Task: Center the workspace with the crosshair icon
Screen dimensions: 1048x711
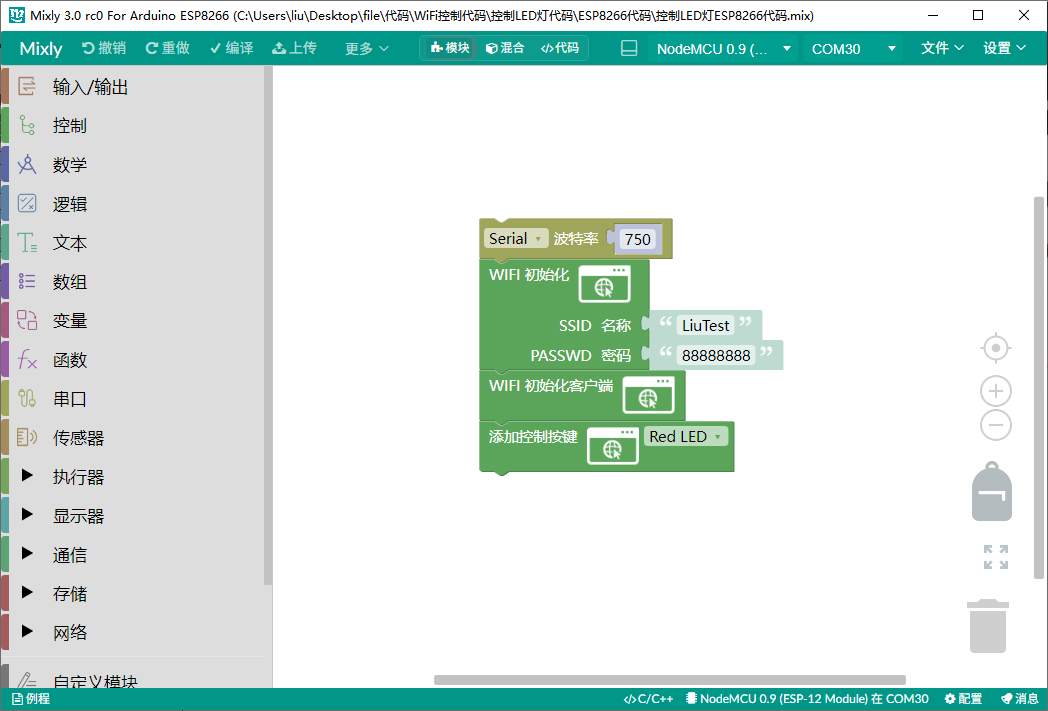Action: (995, 348)
